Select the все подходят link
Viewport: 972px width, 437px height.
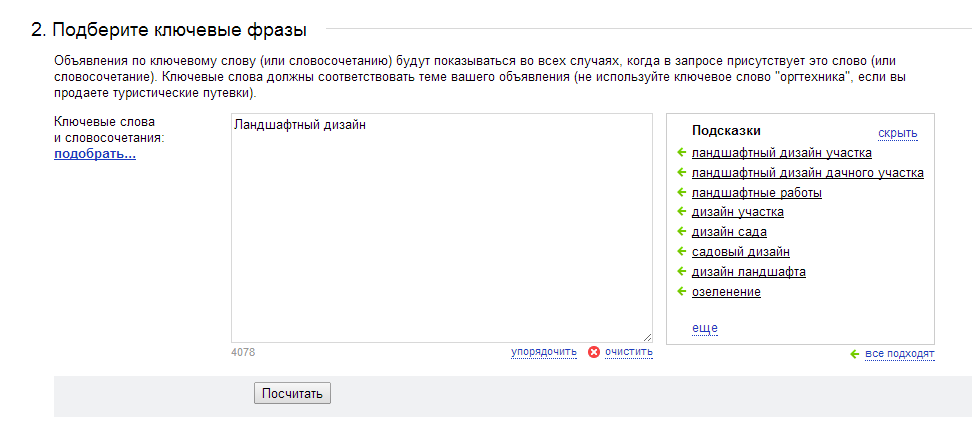point(899,354)
